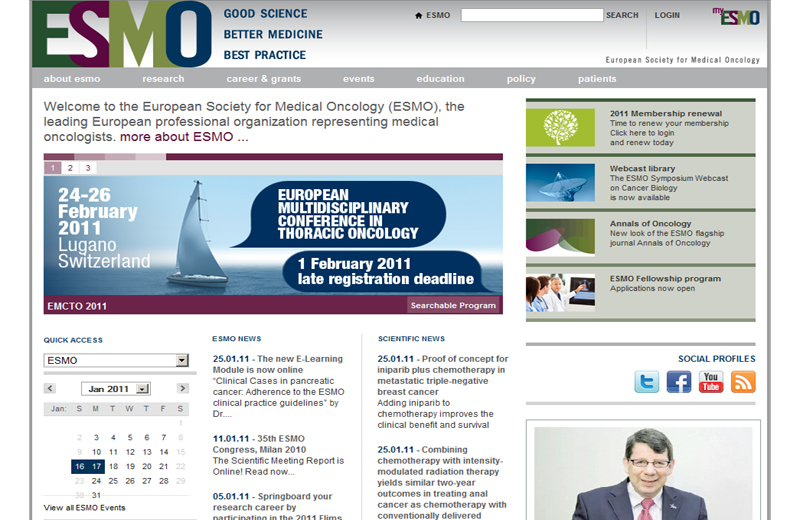
Task: Go to previous calendar month arrow
Action: (49, 388)
